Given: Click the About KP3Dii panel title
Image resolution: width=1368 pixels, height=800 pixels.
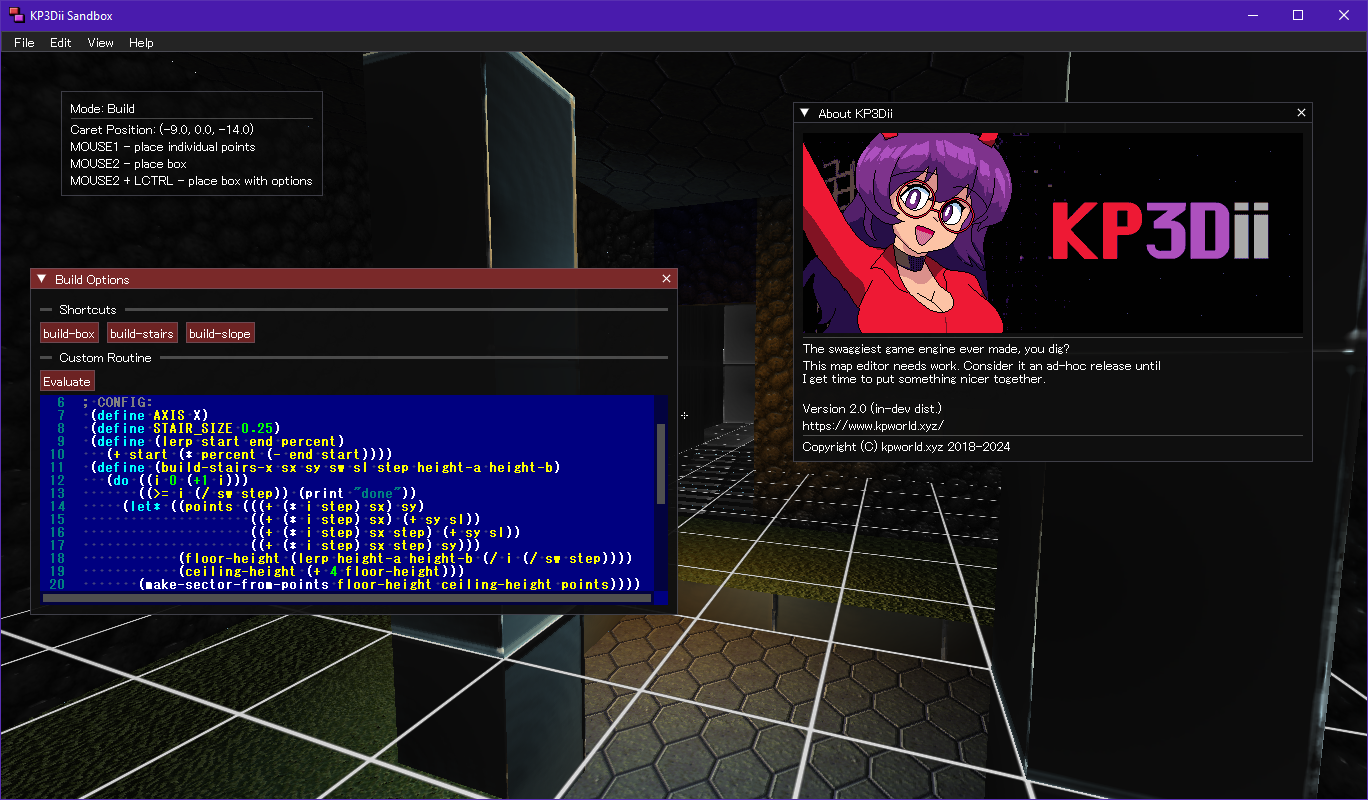Looking at the screenshot, I should [855, 113].
